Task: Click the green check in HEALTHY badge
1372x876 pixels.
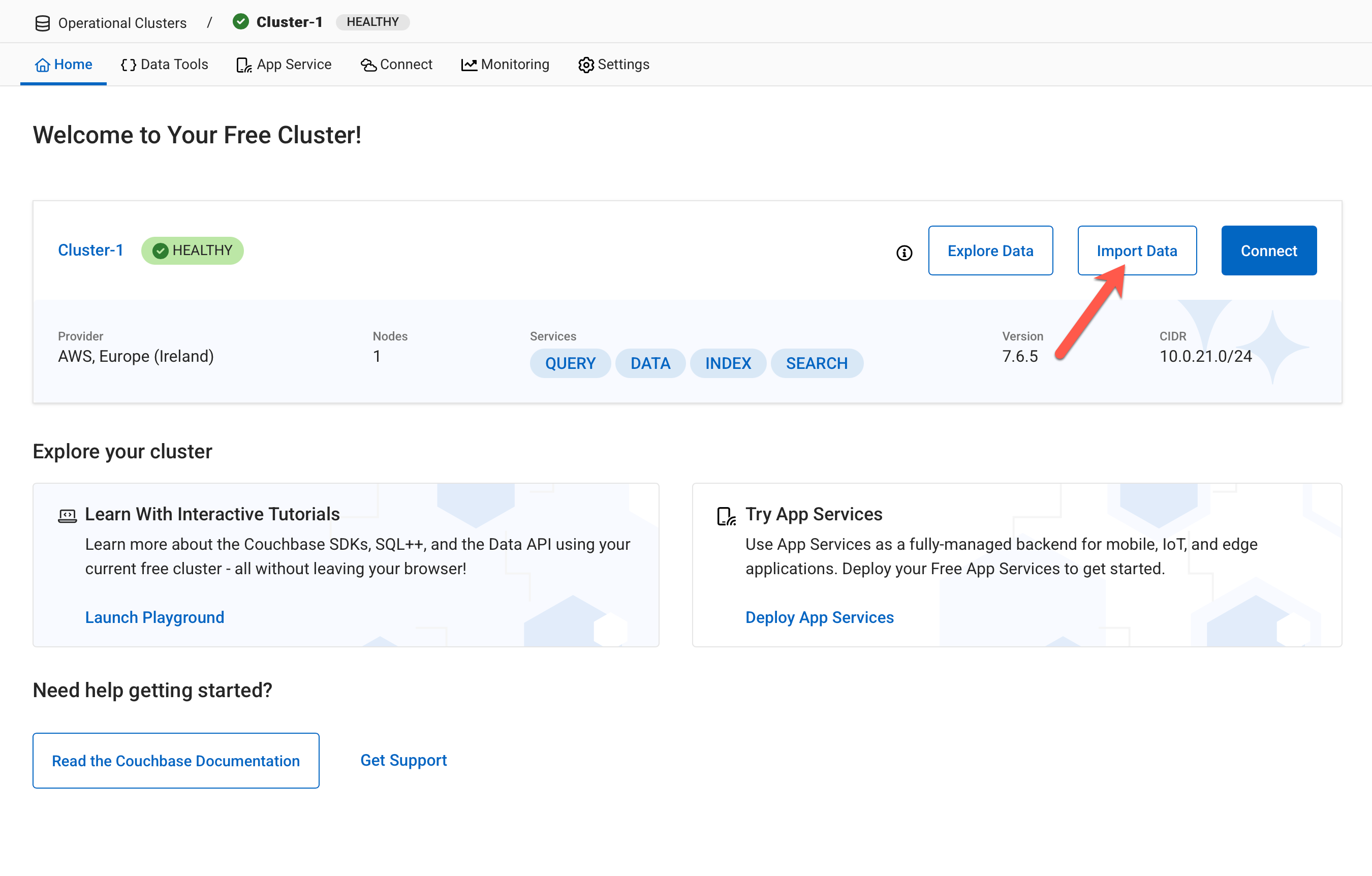Action: (x=161, y=251)
